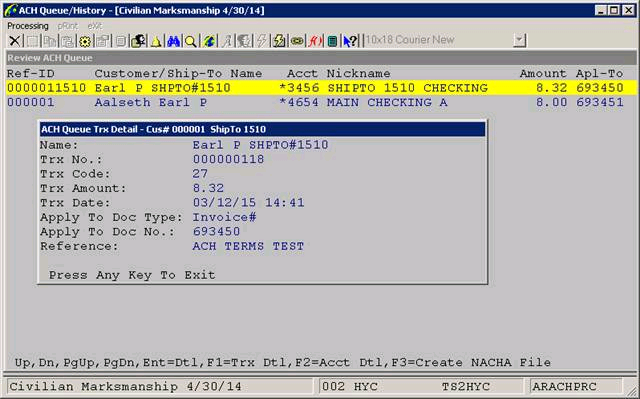Screen dimensions: 640x399
Task: Click Ref-ID 0000011510 in highlighted row
Action: click(x=47, y=88)
